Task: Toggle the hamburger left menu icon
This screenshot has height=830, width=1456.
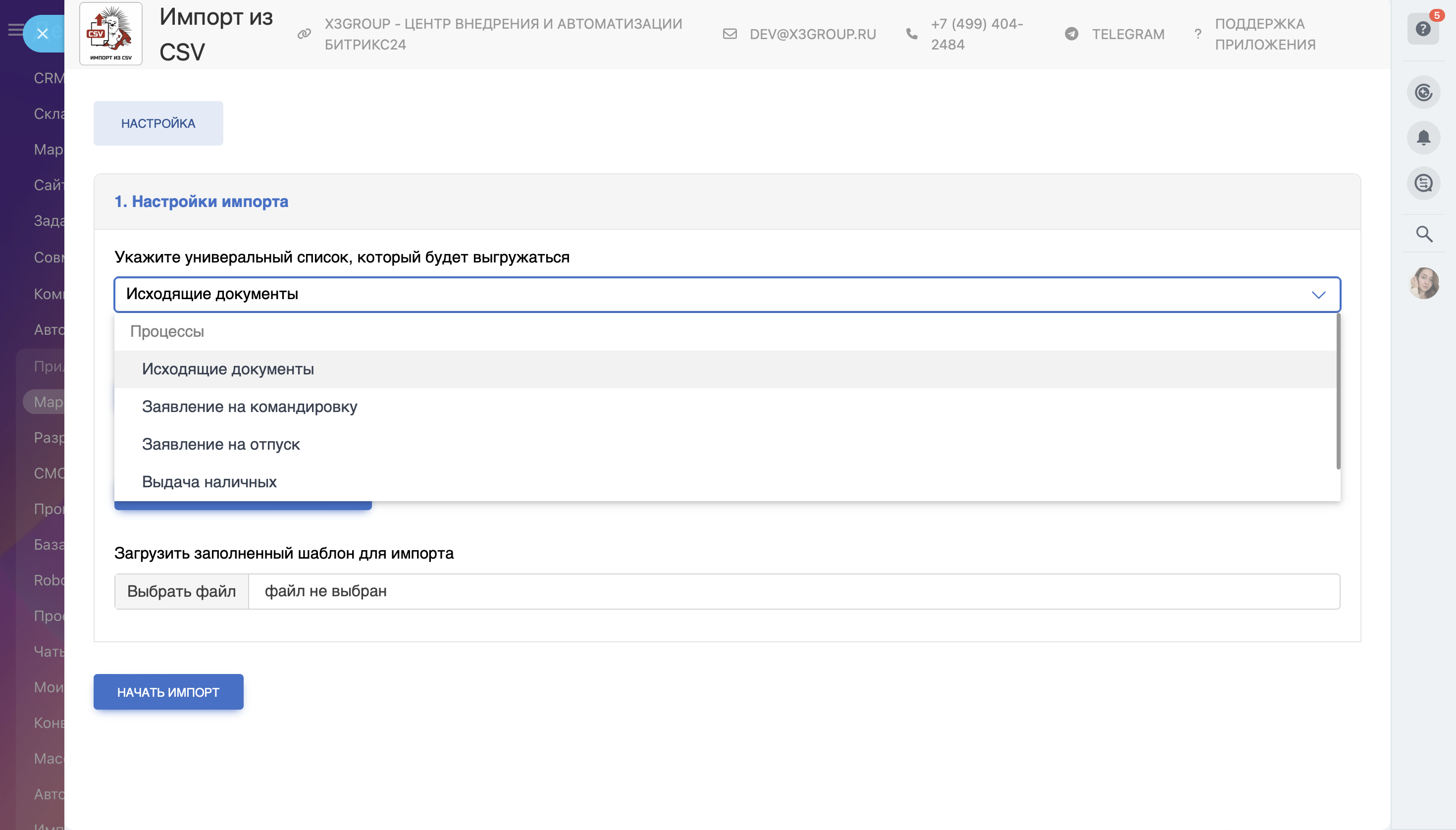Action: coord(15,29)
